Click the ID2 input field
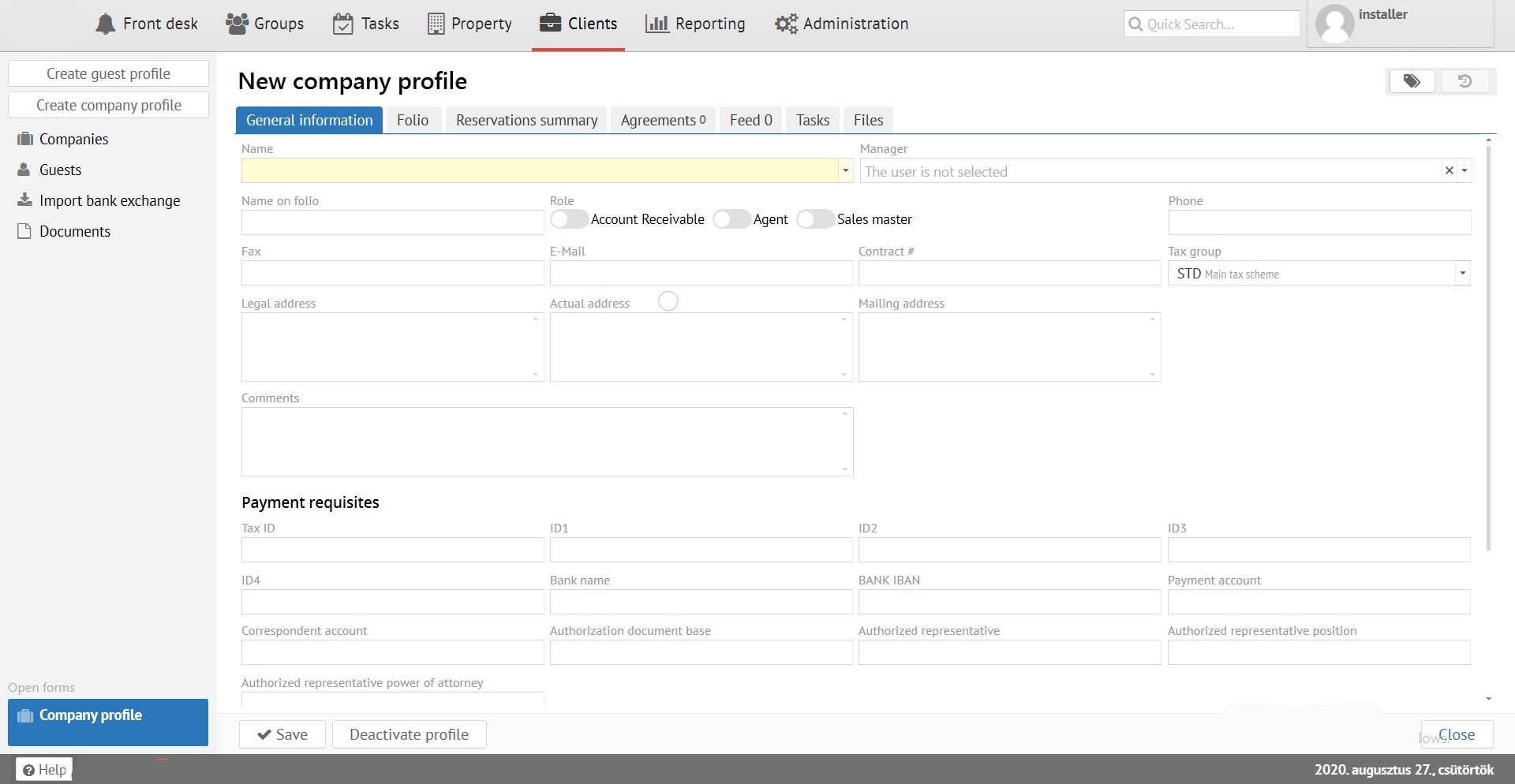Viewport: 1515px width, 784px height. (x=1009, y=550)
